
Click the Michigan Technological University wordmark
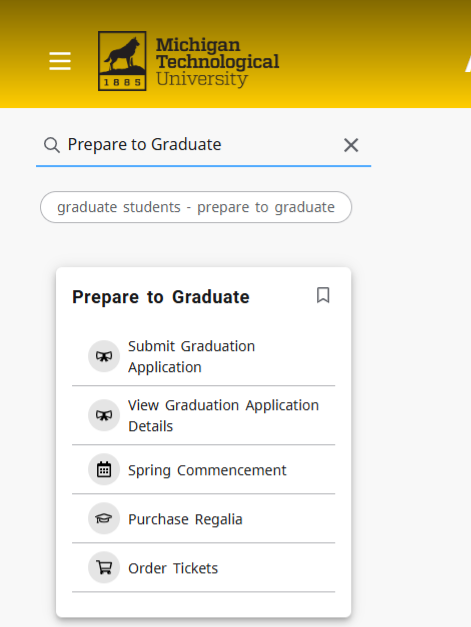click(218, 62)
